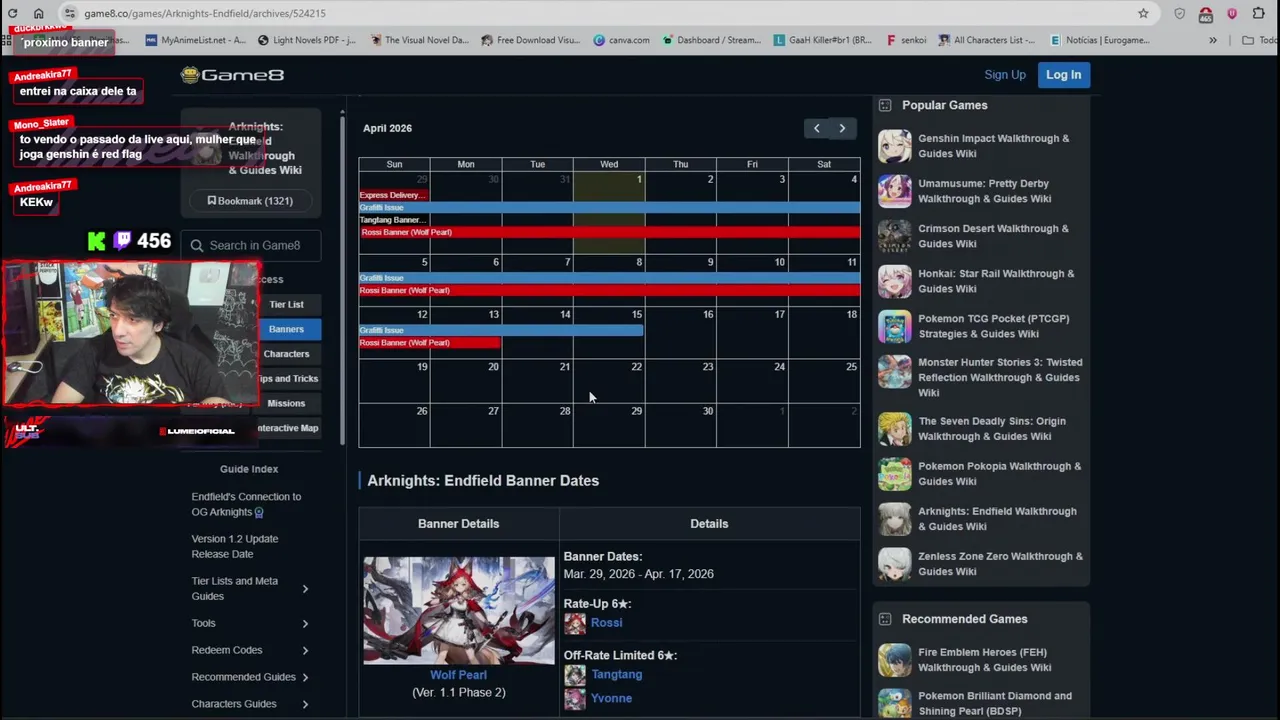Open the Notícias Eurogamer bookmark
The image size is (1280, 720).
coord(1100,40)
